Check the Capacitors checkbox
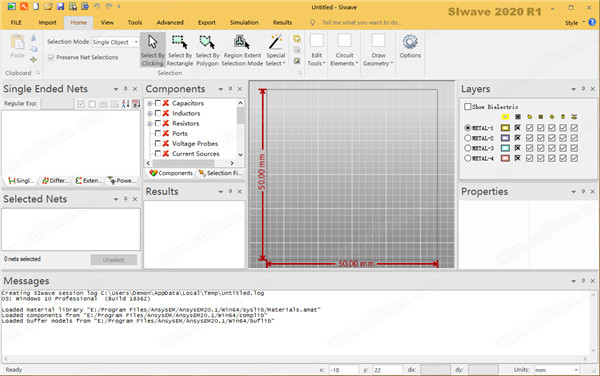Image resolution: width=600 pixels, height=376 pixels. (158, 103)
